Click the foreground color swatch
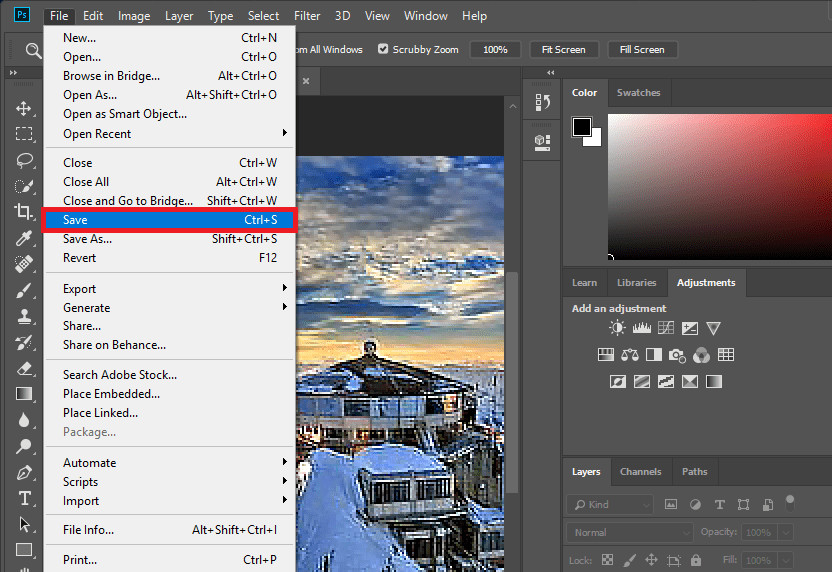The width and height of the screenshot is (832, 572). (x=581, y=127)
